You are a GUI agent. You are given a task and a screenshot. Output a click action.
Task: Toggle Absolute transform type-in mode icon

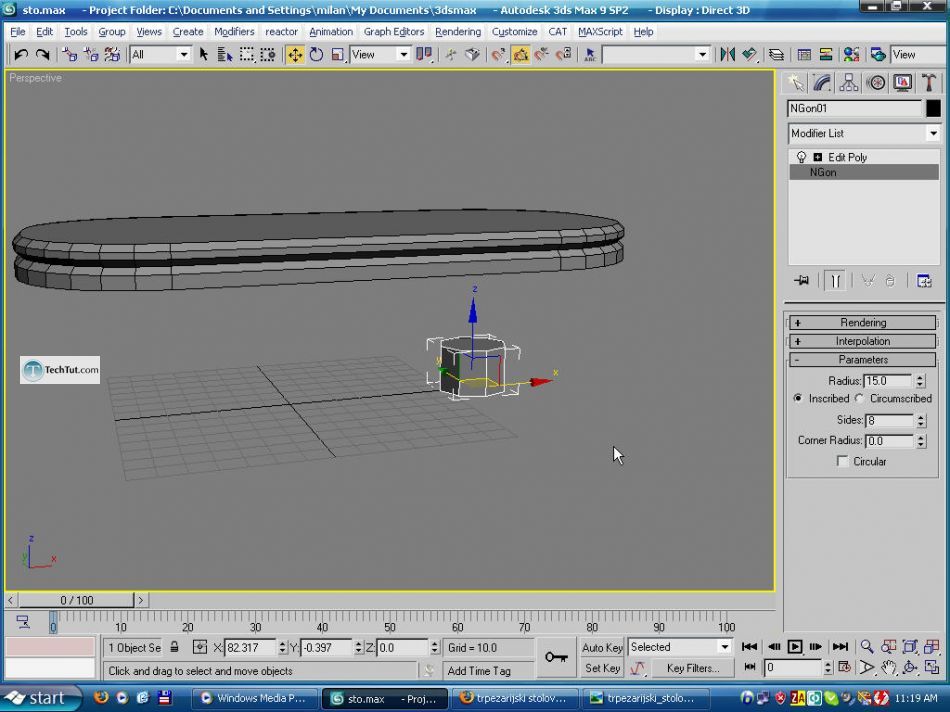click(x=199, y=647)
